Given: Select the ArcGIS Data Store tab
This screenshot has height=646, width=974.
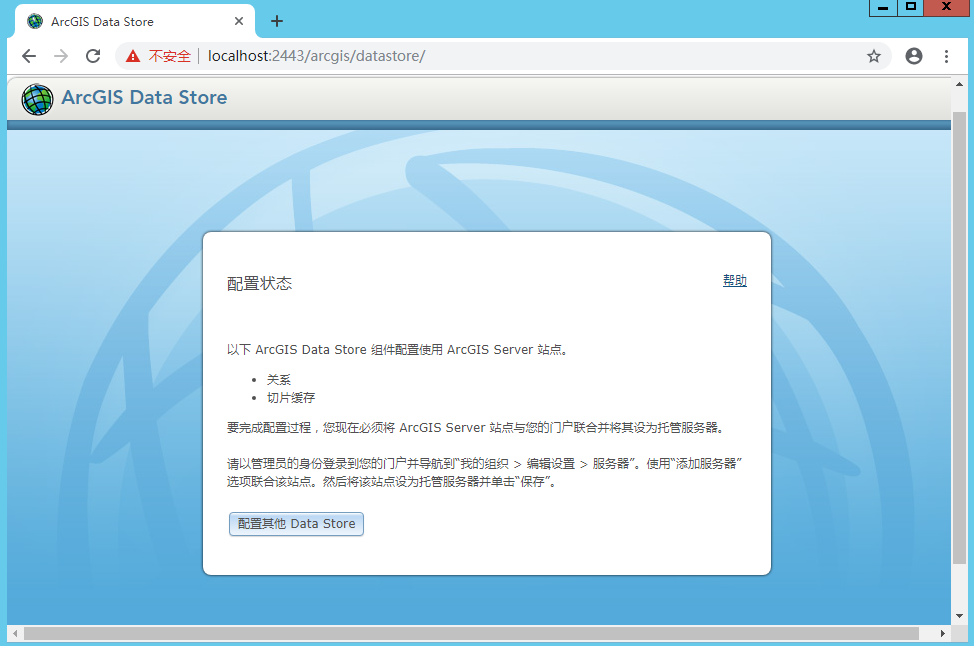Looking at the screenshot, I should click(135, 21).
